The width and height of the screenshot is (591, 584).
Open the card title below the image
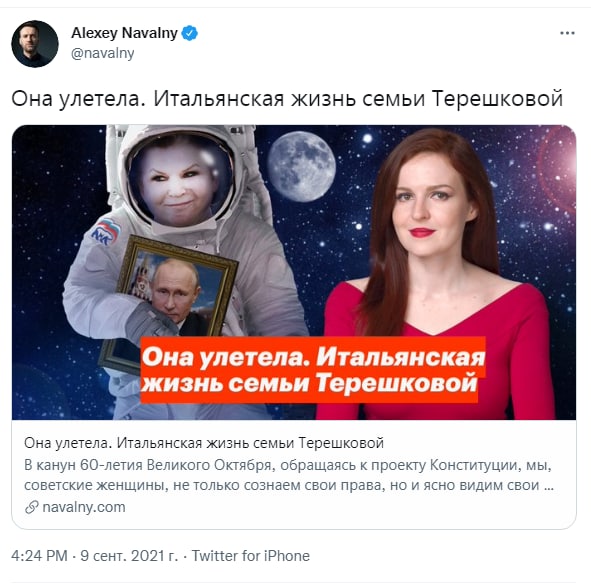[x=204, y=443]
